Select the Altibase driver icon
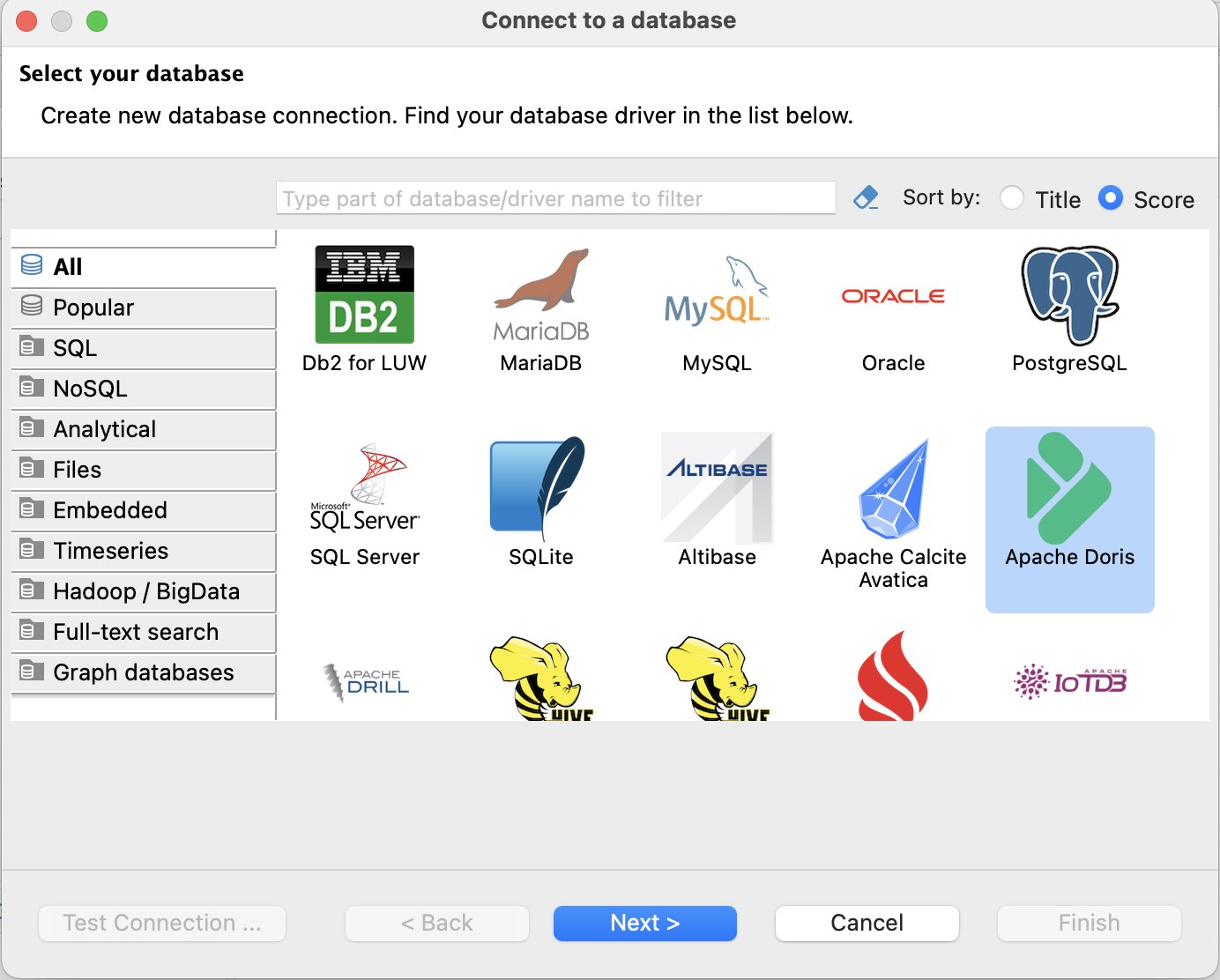This screenshot has width=1220, height=980. [717, 487]
